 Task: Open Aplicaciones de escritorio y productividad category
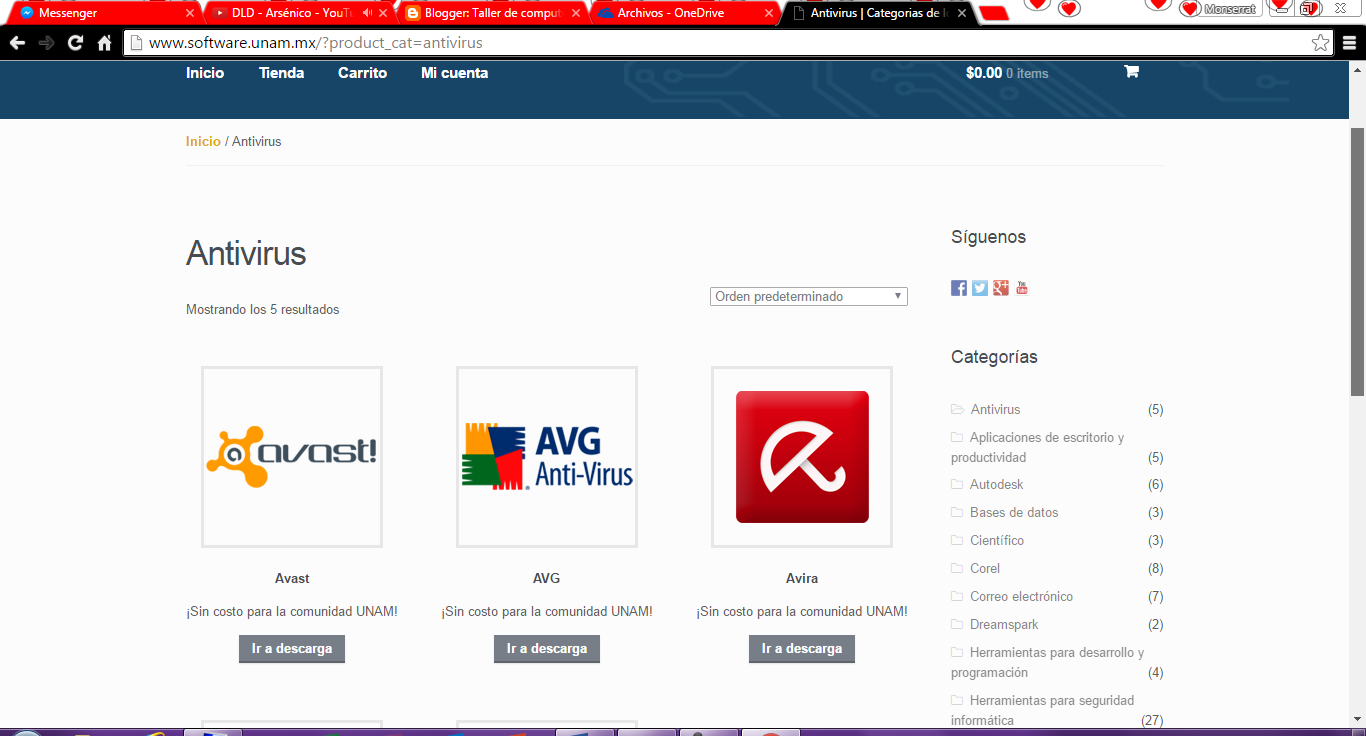click(x=1038, y=447)
